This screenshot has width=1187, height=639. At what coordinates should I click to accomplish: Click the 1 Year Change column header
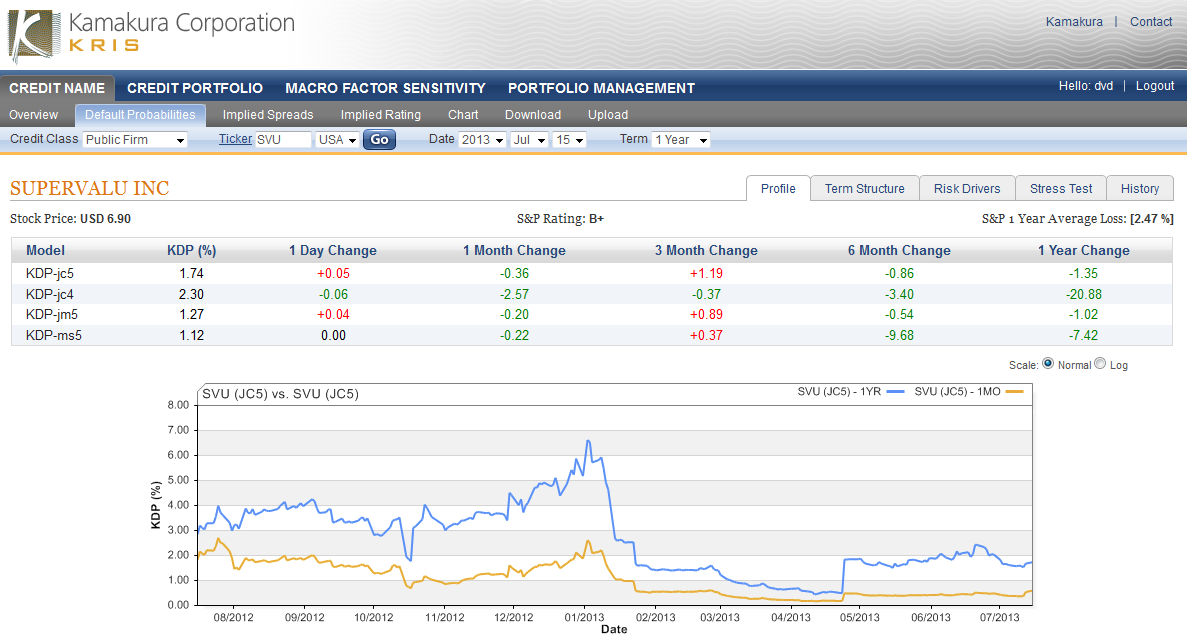(x=1083, y=251)
